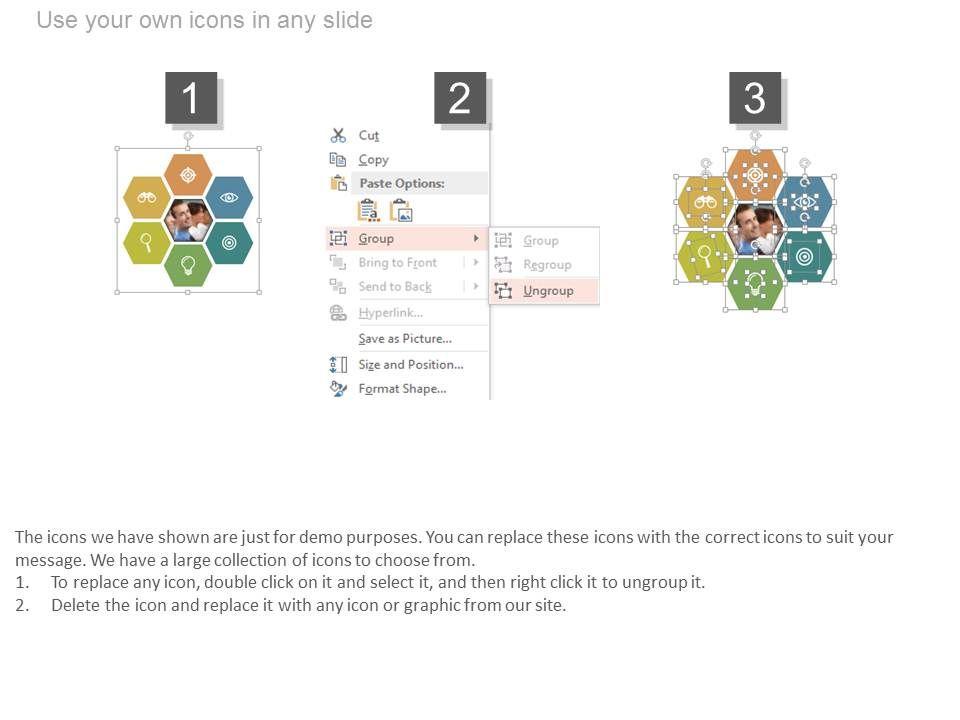Click the rotation handle above step 1 graphic
960x720 pixels.
(x=188, y=136)
